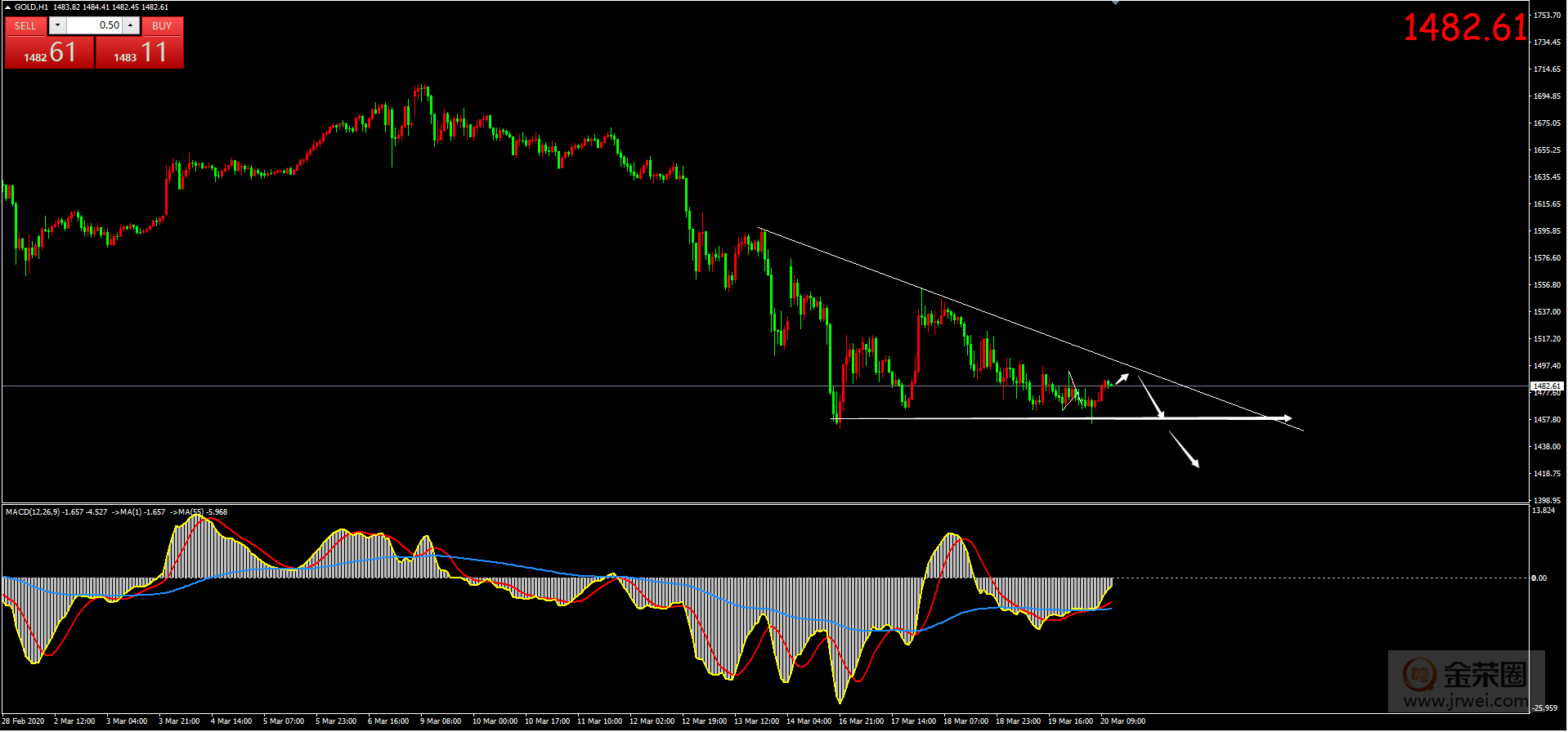Click the 1714.65 price axis label
1568x732 pixels.
[x=1547, y=69]
